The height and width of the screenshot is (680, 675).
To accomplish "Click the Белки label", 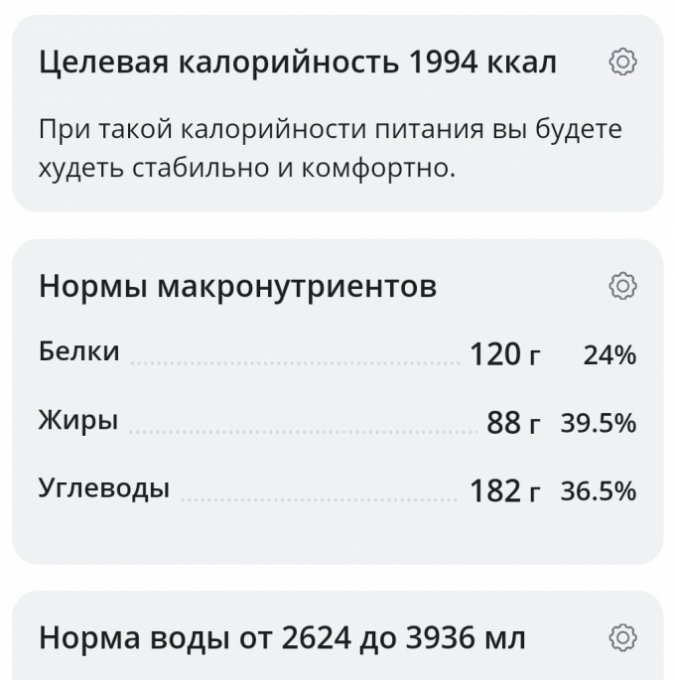I will click(79, 351).
